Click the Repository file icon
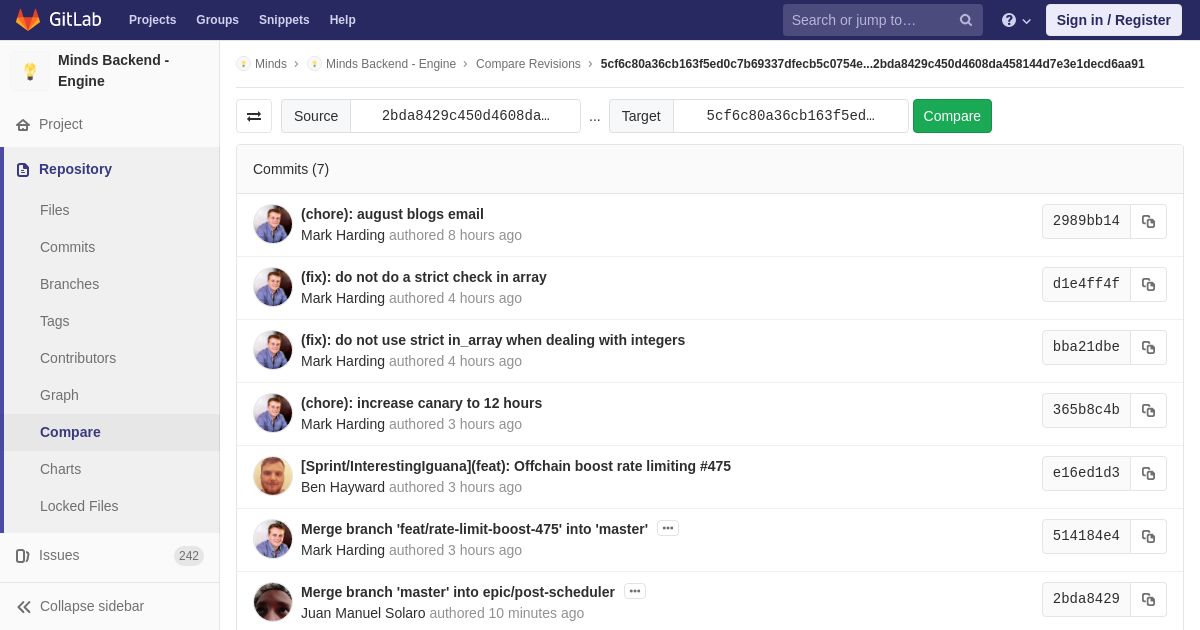The image size is (1200, 630). (x=23, y=170)
